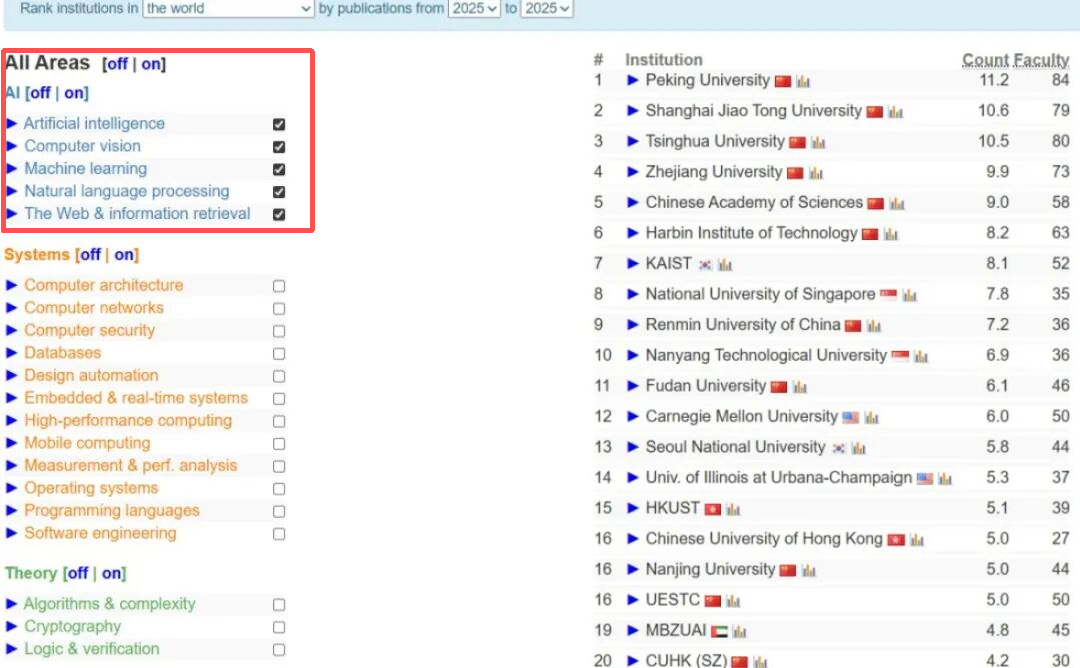Click the Software engineering area link

[x=100, y=533]
